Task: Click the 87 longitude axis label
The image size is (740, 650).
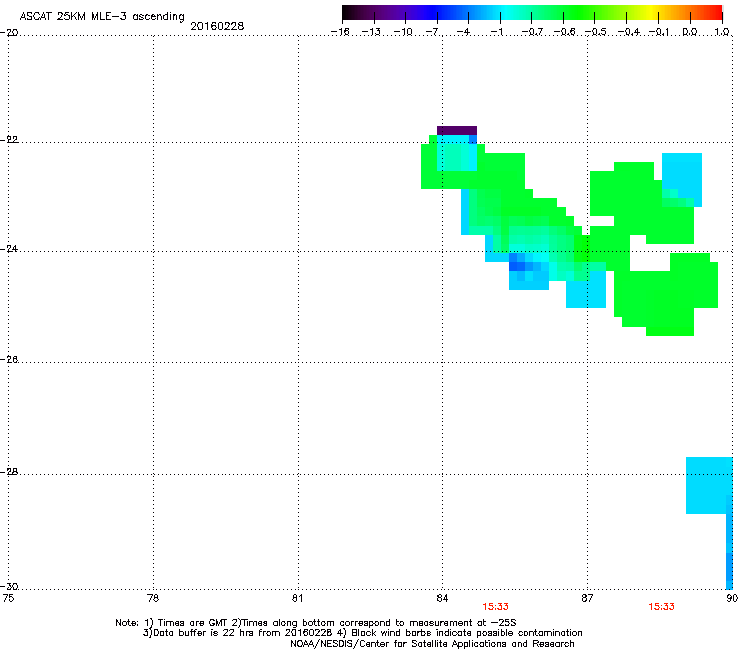Action: point(587,598)
